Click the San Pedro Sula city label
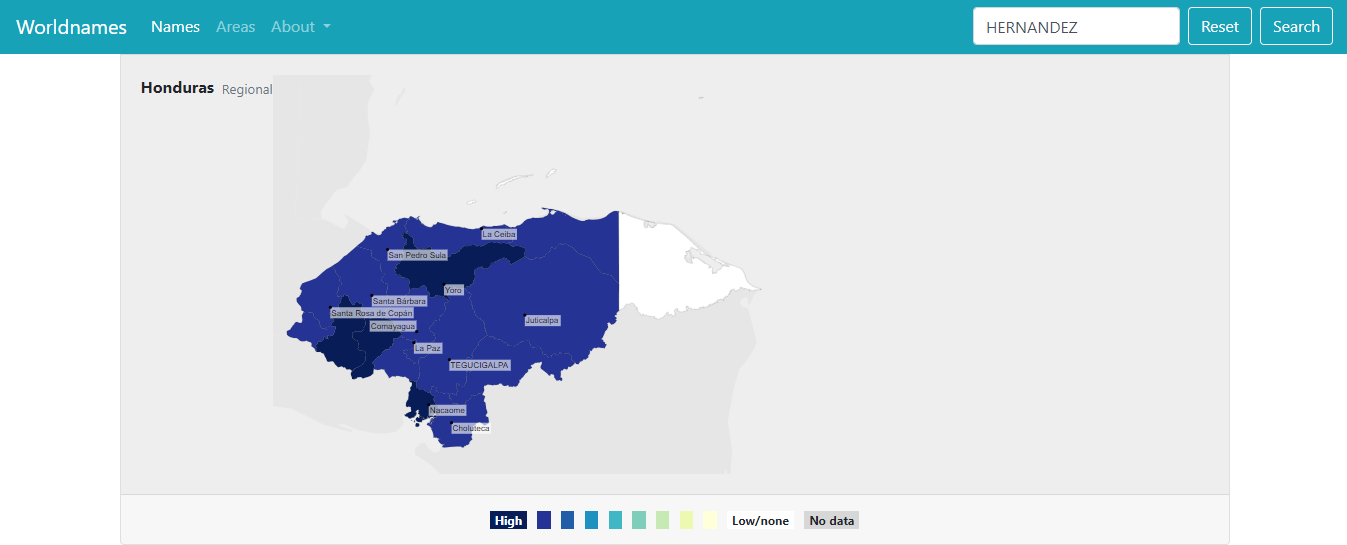Image resolution: width=1347 pixels, height=545 pixels. click(x=417, y=255)
